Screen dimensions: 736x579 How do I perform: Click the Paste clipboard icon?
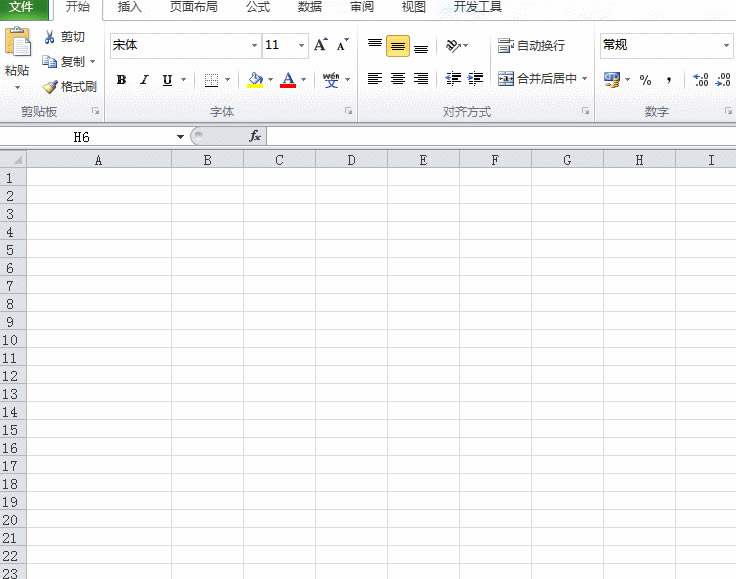(x=17, y=42)
